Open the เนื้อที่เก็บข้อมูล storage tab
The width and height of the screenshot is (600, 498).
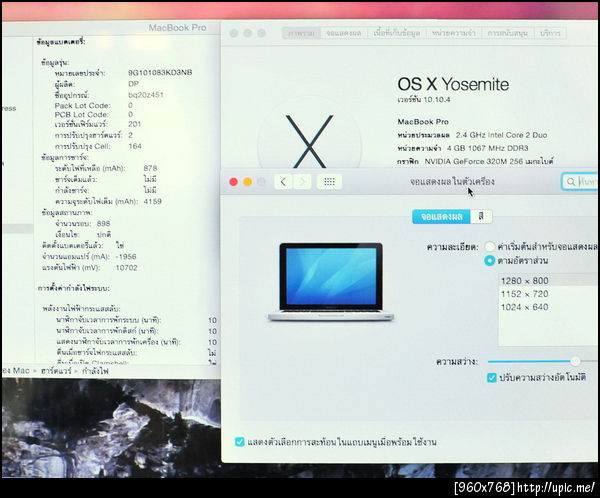click(397, 33)
